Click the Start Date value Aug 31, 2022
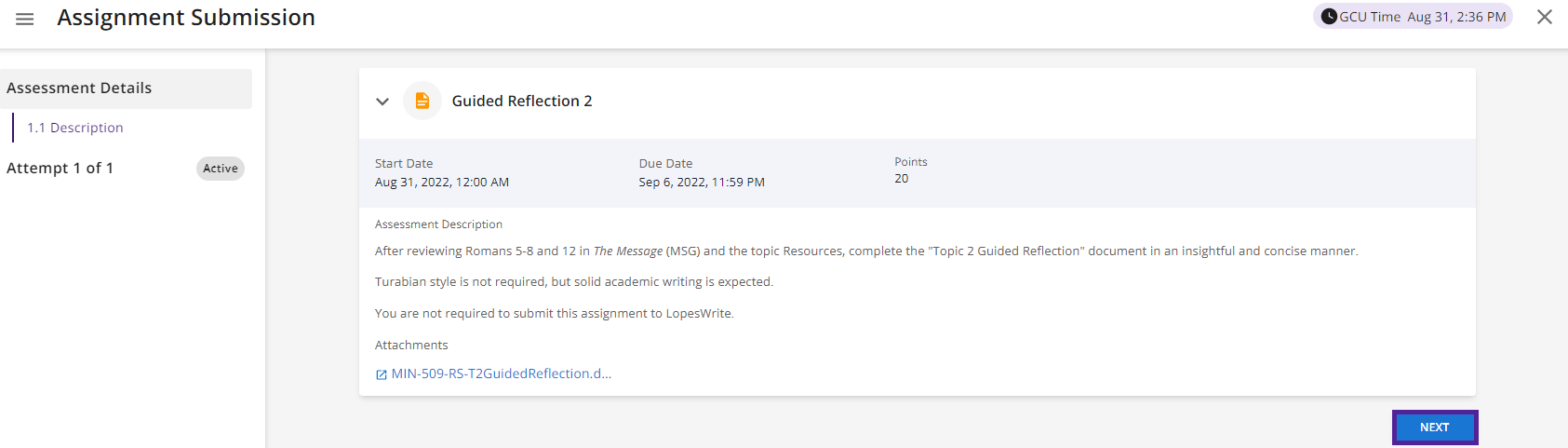 pyautogui.click(x=442, y=183)
